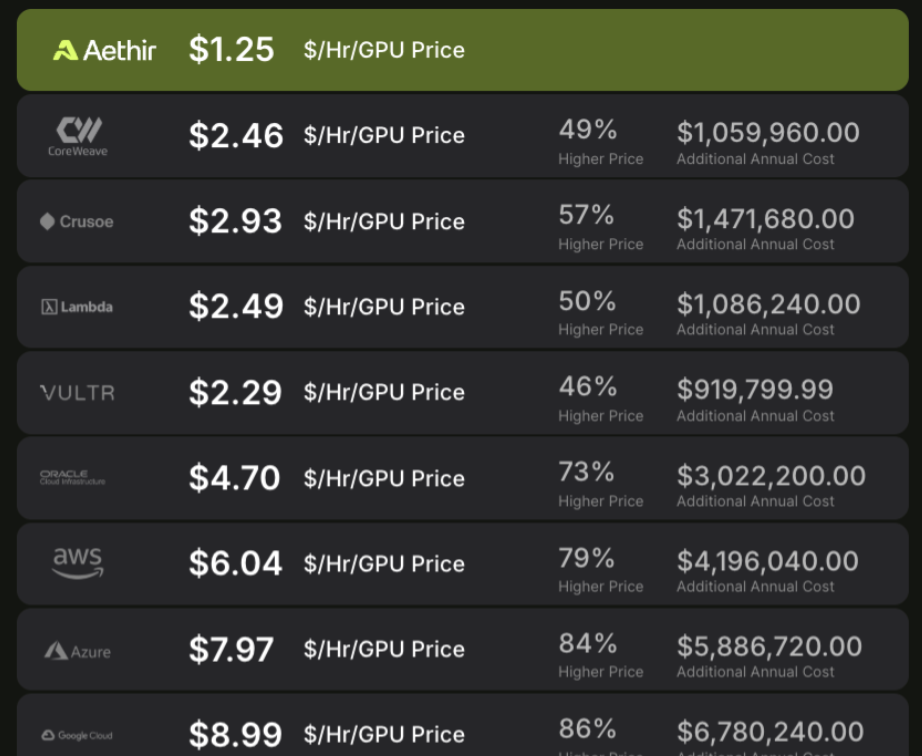Select the $2.49 price value
The width and height of the screenshot is (922, 756).
click(236, 307)
